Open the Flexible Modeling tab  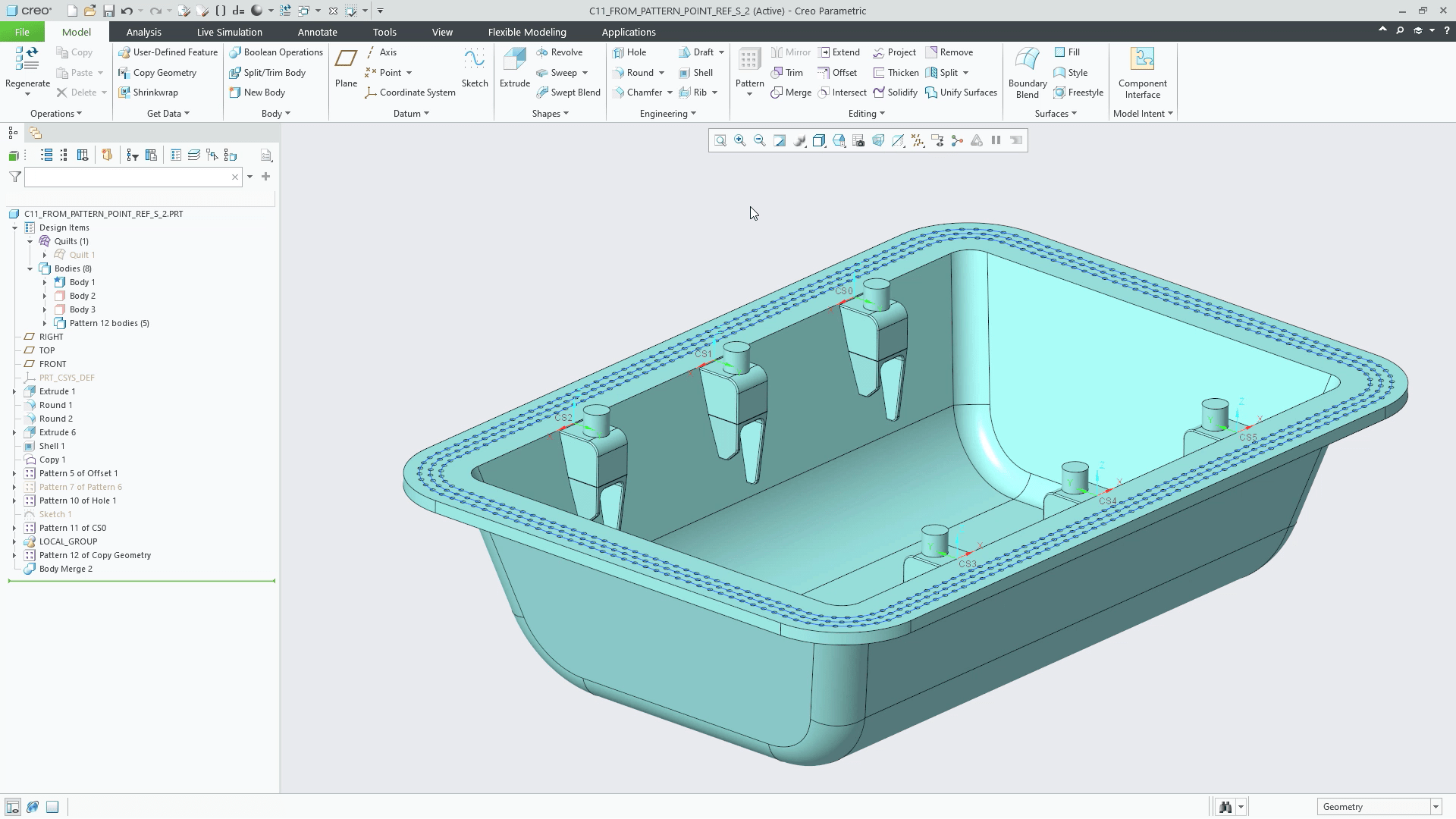pos(526,32)
